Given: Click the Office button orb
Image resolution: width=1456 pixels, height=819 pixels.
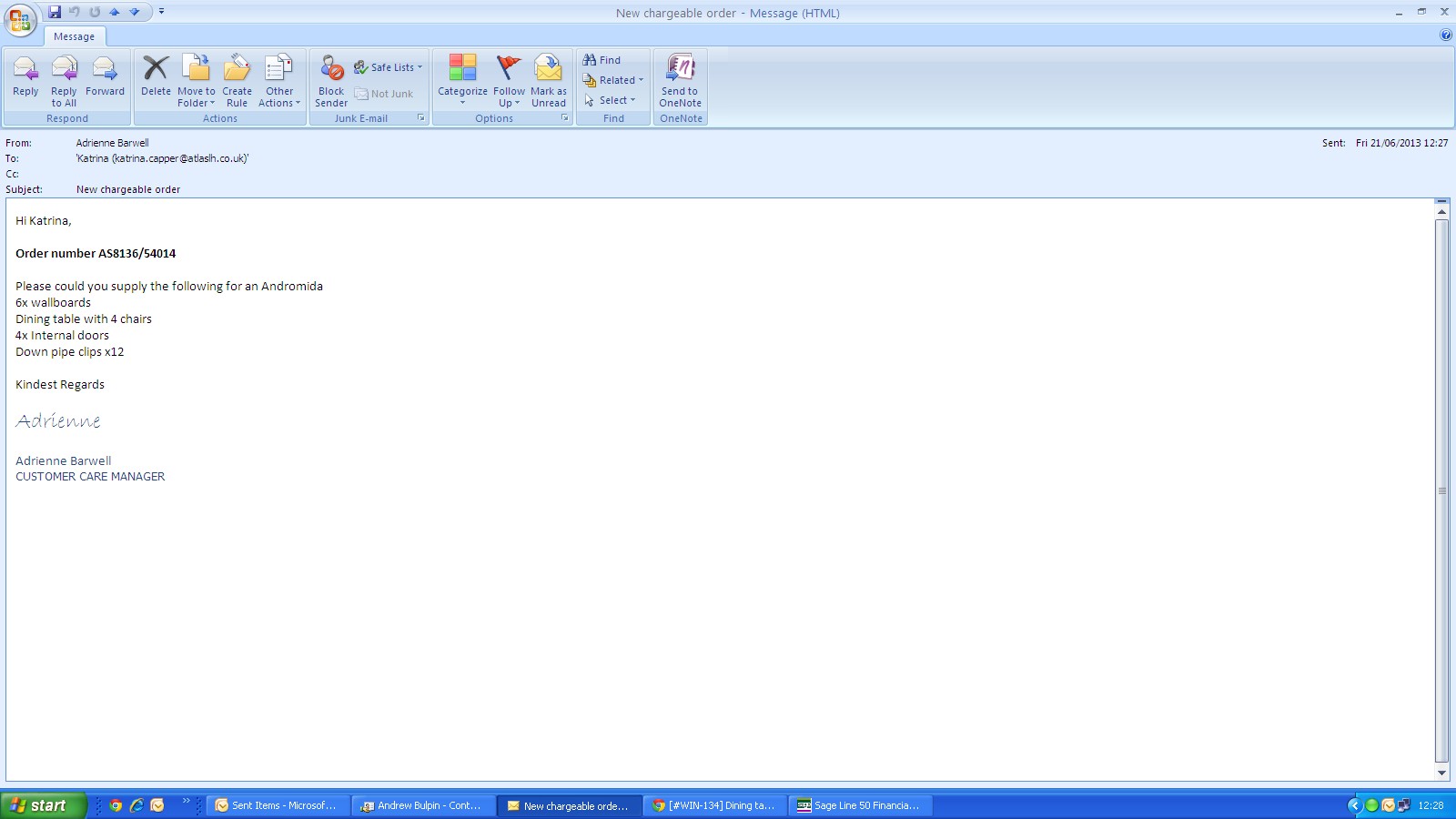Looking at the screenshot, I should click(x=20, y=19).
